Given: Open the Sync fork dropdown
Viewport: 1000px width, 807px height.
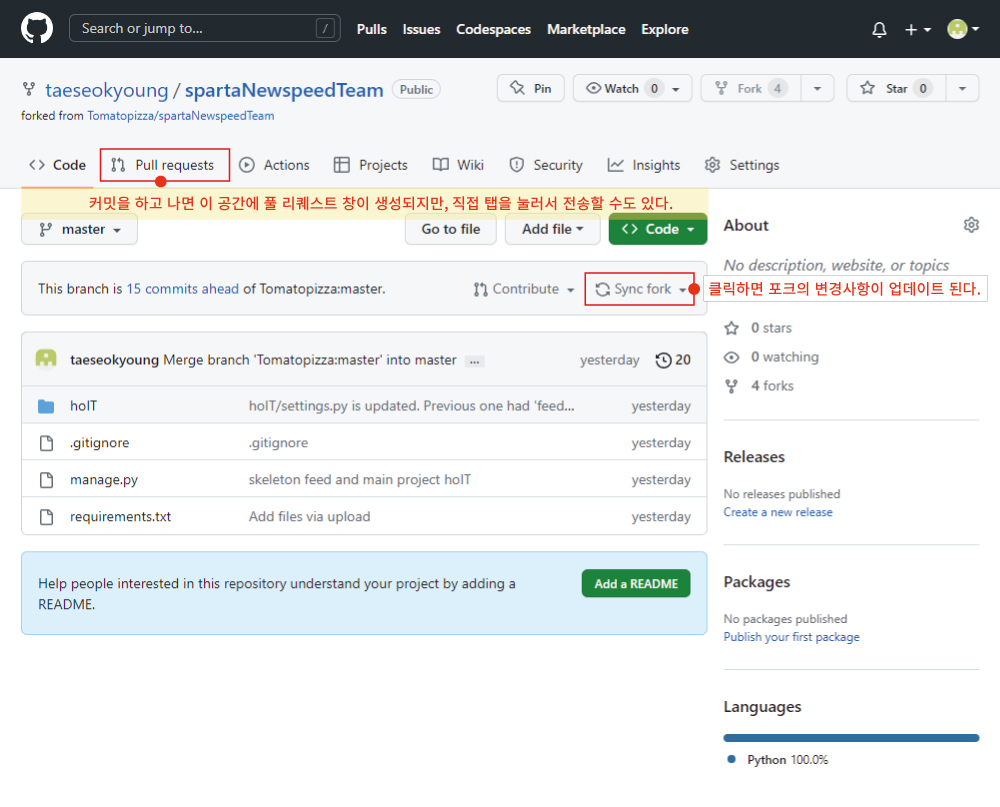Looking at the screenshot, I should [x=640, y=289].
